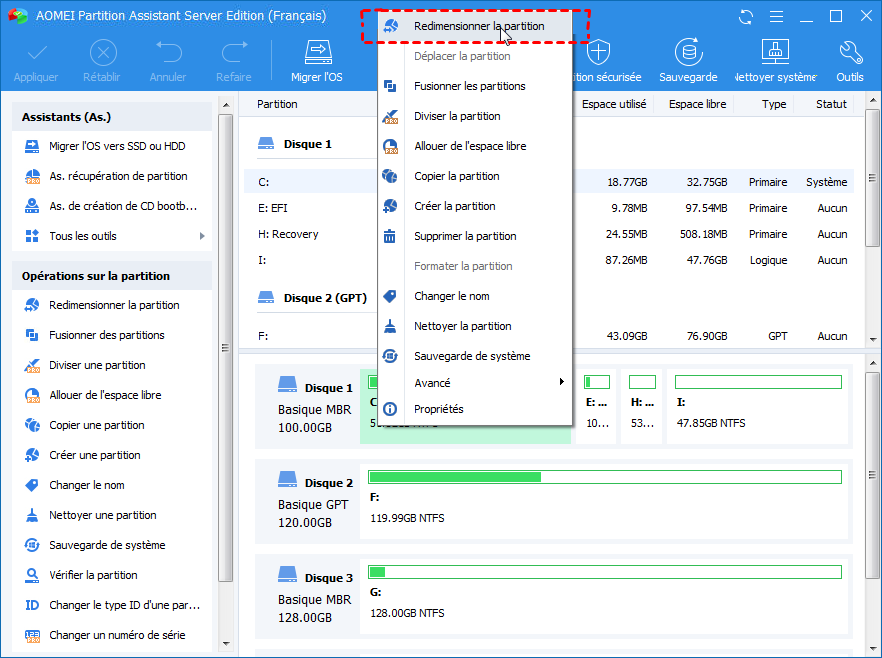Click the Appliquer checkmark toolbar icon
The height and width of the screenshot is (658, 882).
click(37, 53)
